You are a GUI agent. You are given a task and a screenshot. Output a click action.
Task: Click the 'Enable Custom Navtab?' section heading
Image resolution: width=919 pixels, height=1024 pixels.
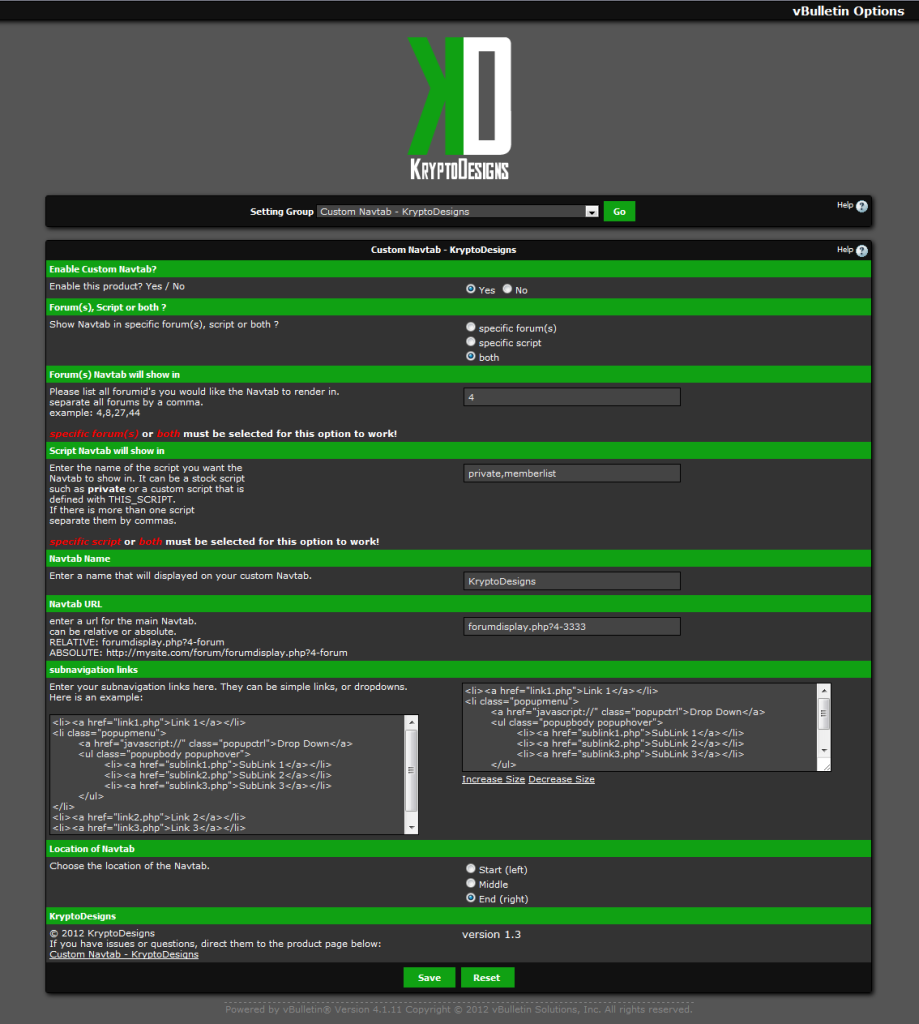pos(103,269)
